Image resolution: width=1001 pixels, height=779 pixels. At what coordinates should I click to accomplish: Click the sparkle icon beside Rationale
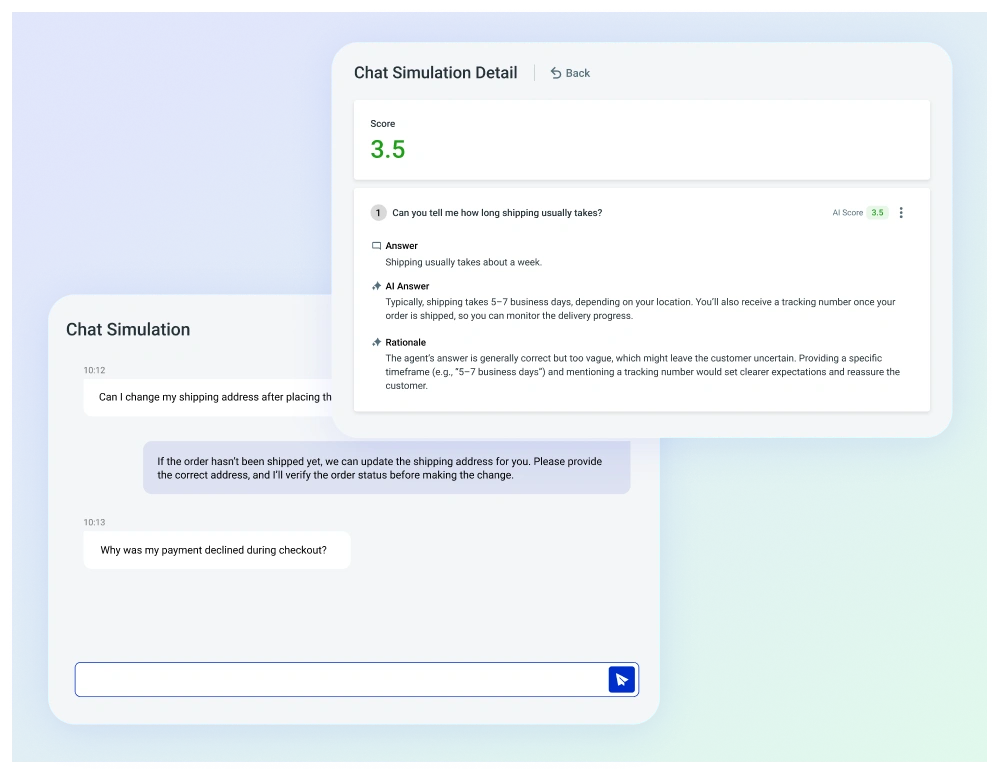click(377, 342)
